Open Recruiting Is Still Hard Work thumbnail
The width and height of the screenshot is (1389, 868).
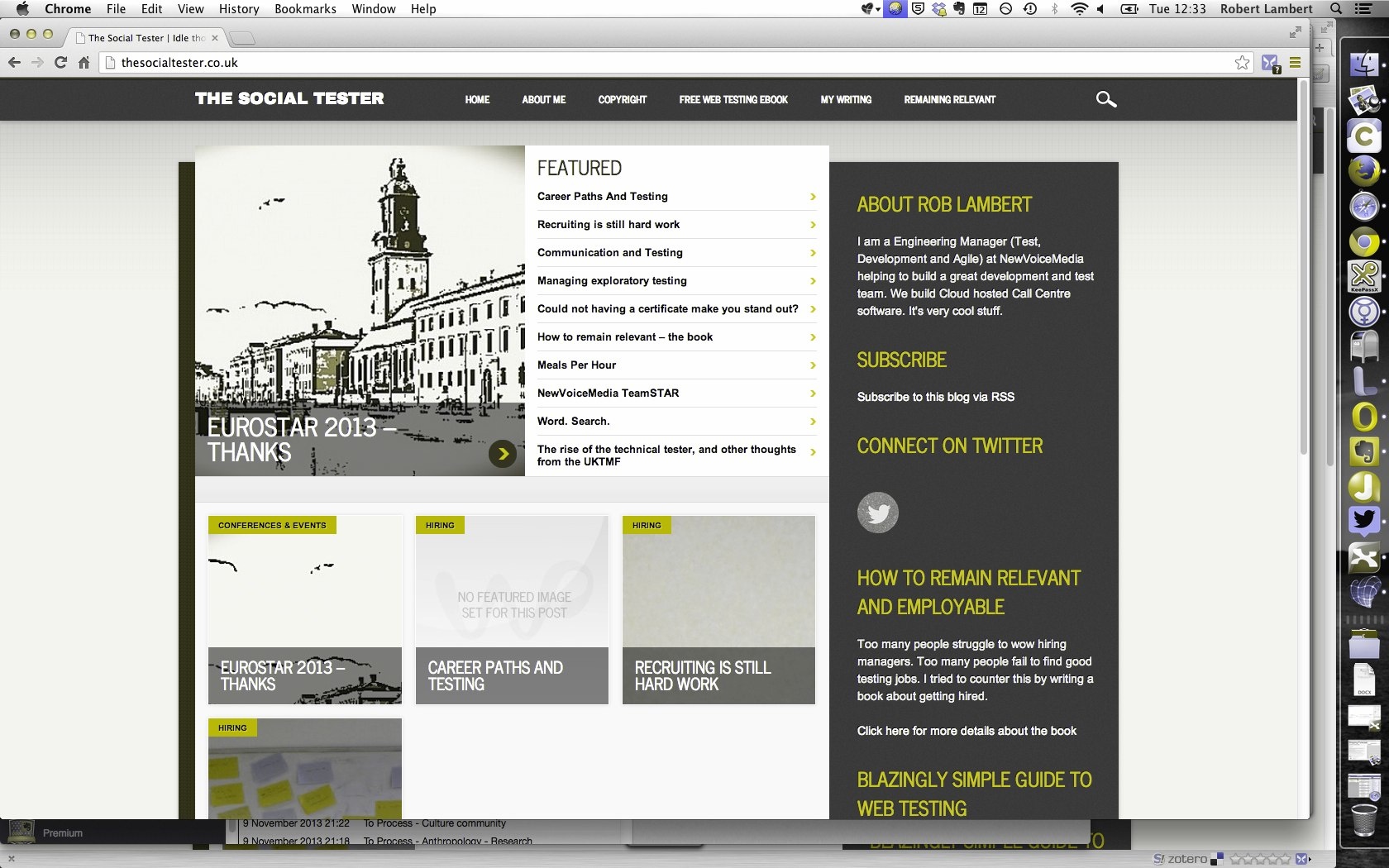click(718, 610)
